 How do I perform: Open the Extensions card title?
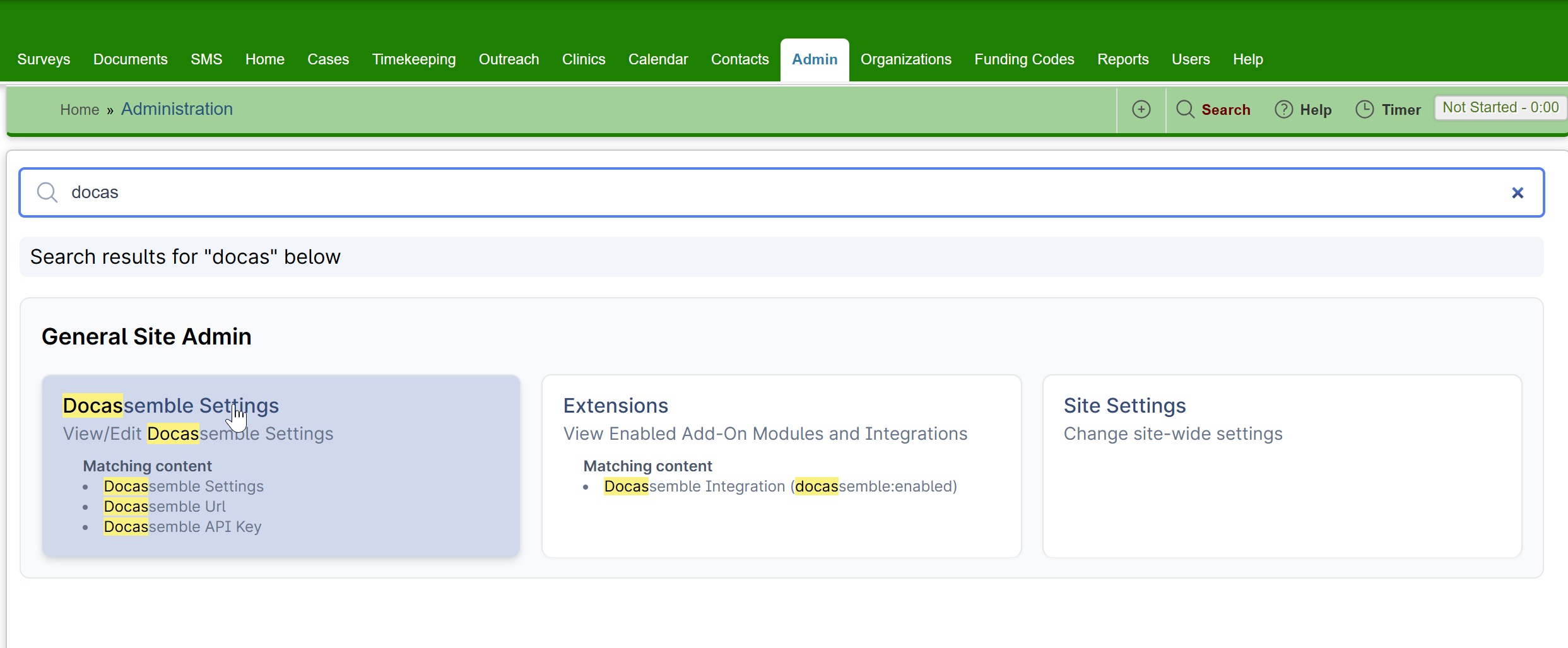pos(615,406)
